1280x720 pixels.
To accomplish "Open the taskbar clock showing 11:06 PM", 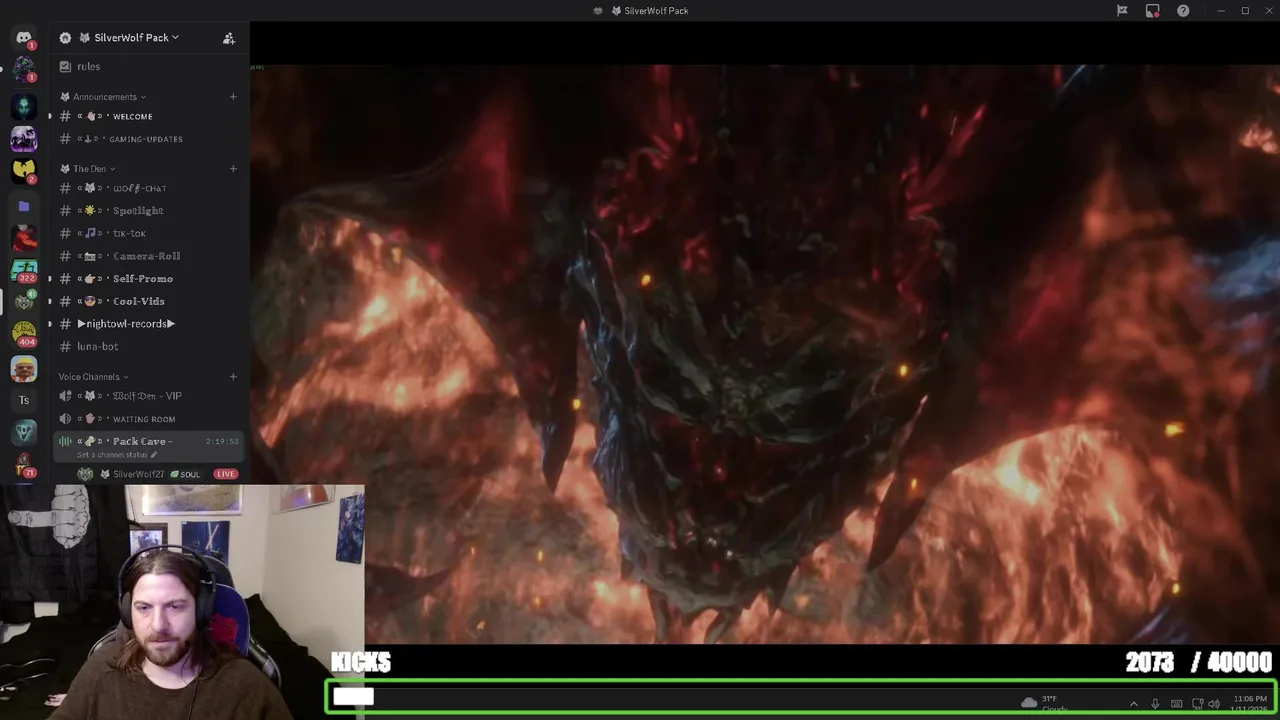I will [1250, 703].
